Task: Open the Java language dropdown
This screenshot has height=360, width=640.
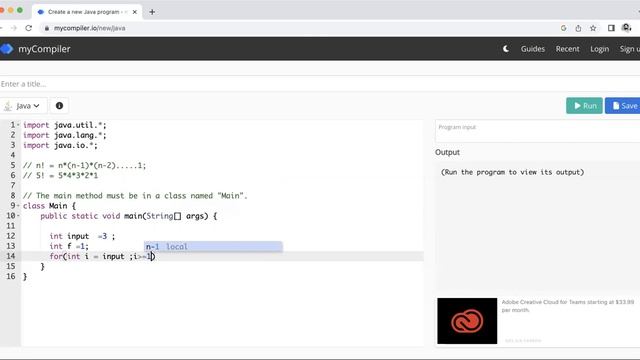Action: [x=23, y=106]
